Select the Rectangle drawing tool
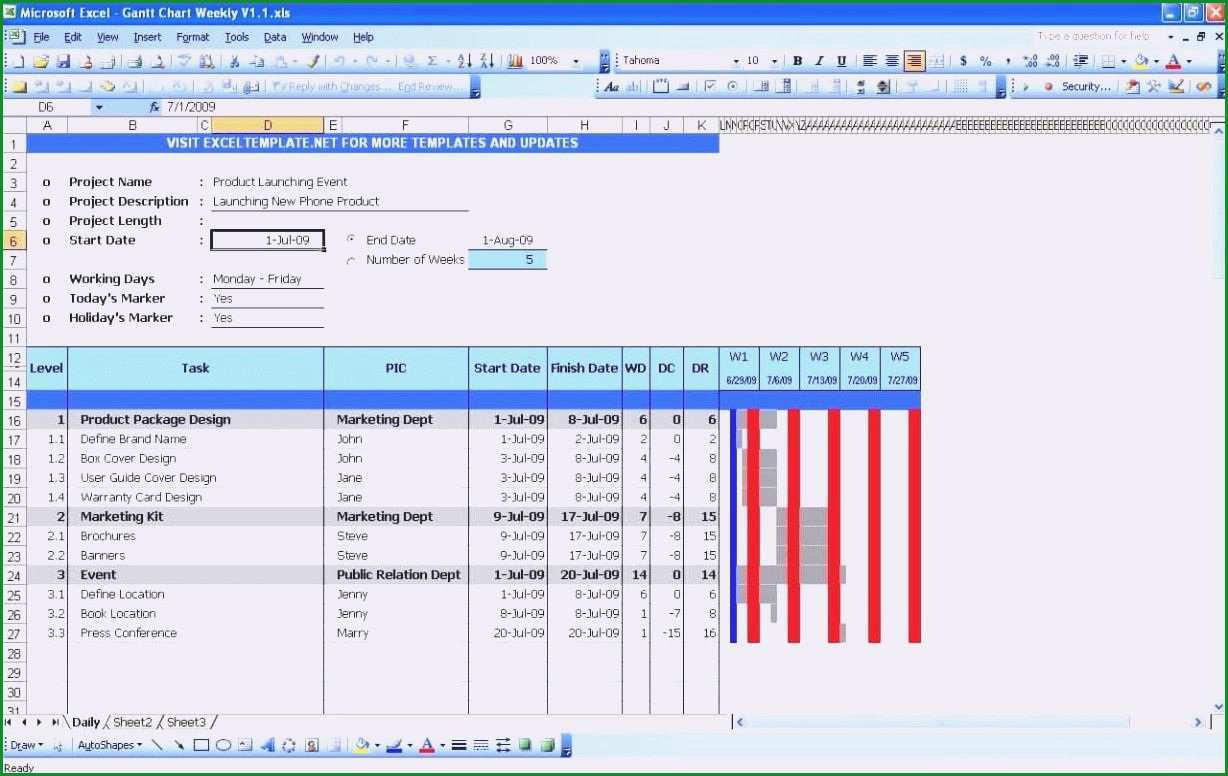Image resolution: width=1228 pixels, height=776 pixels. tap(201, 745)
